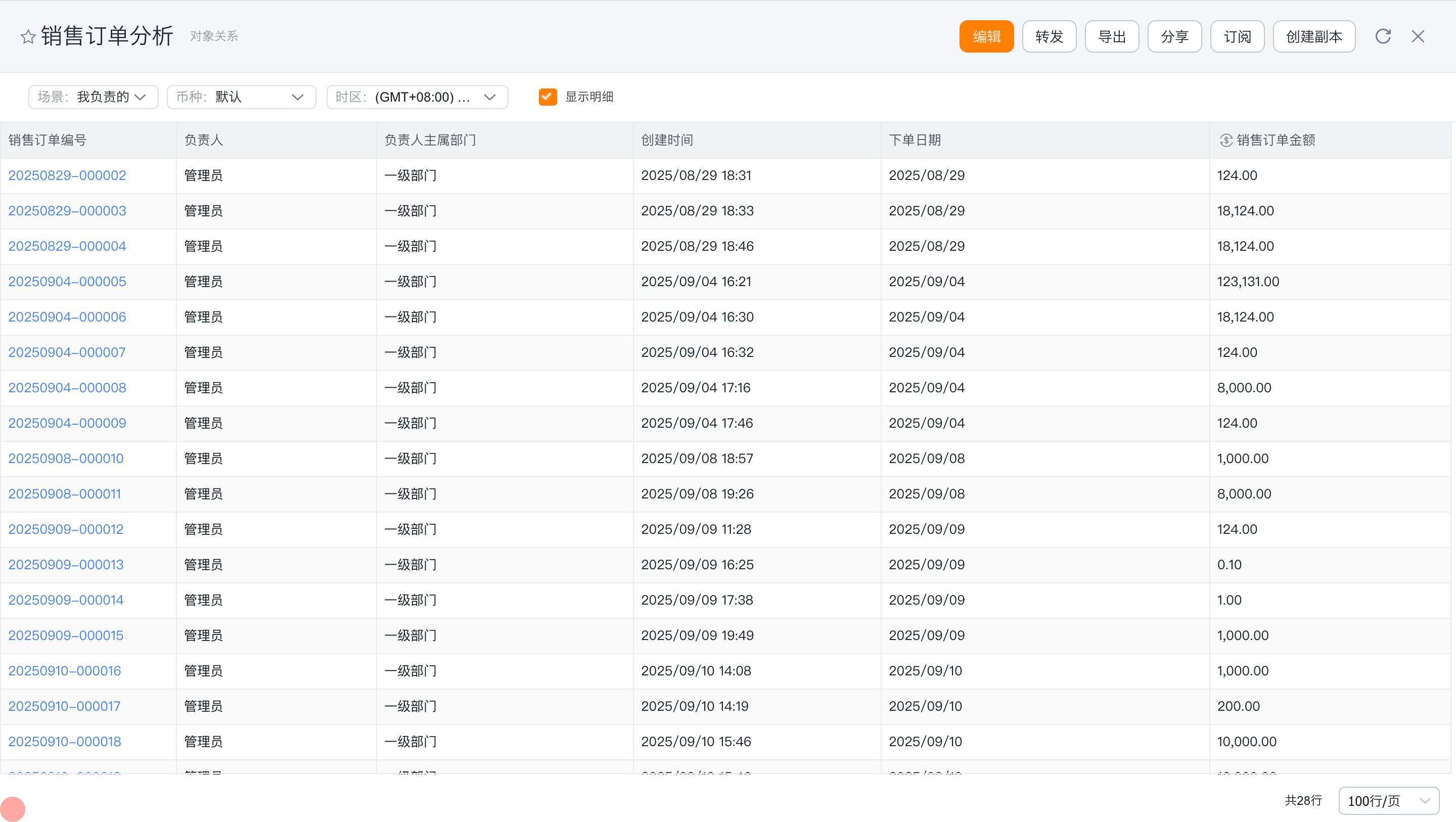Open order 20250904-000005 link
Image resolution: width=1456 pixels, height=822 pixels.
(67, 282)
